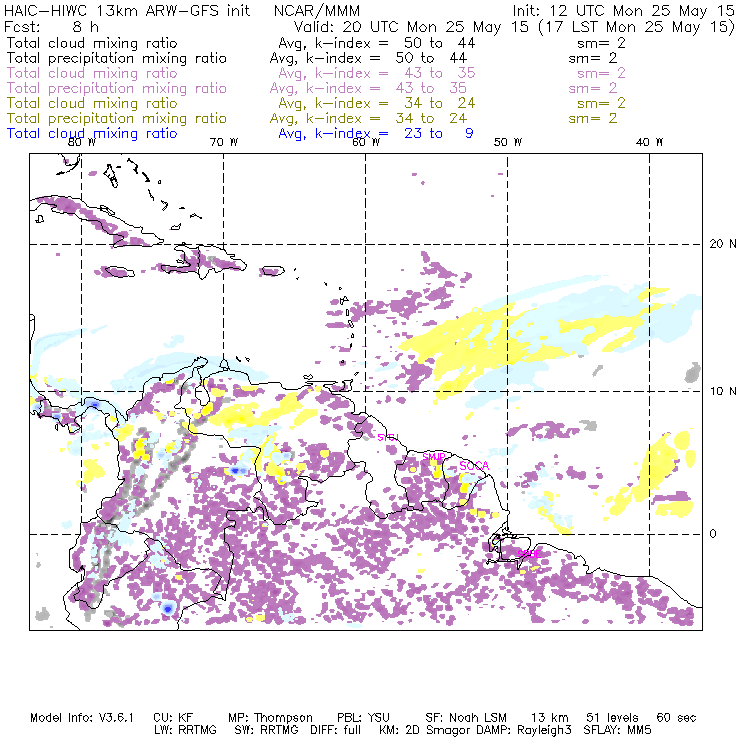Click the '0' equator latitude label
The height and width of the screenshot is (740, 740).
pos(713,534)
